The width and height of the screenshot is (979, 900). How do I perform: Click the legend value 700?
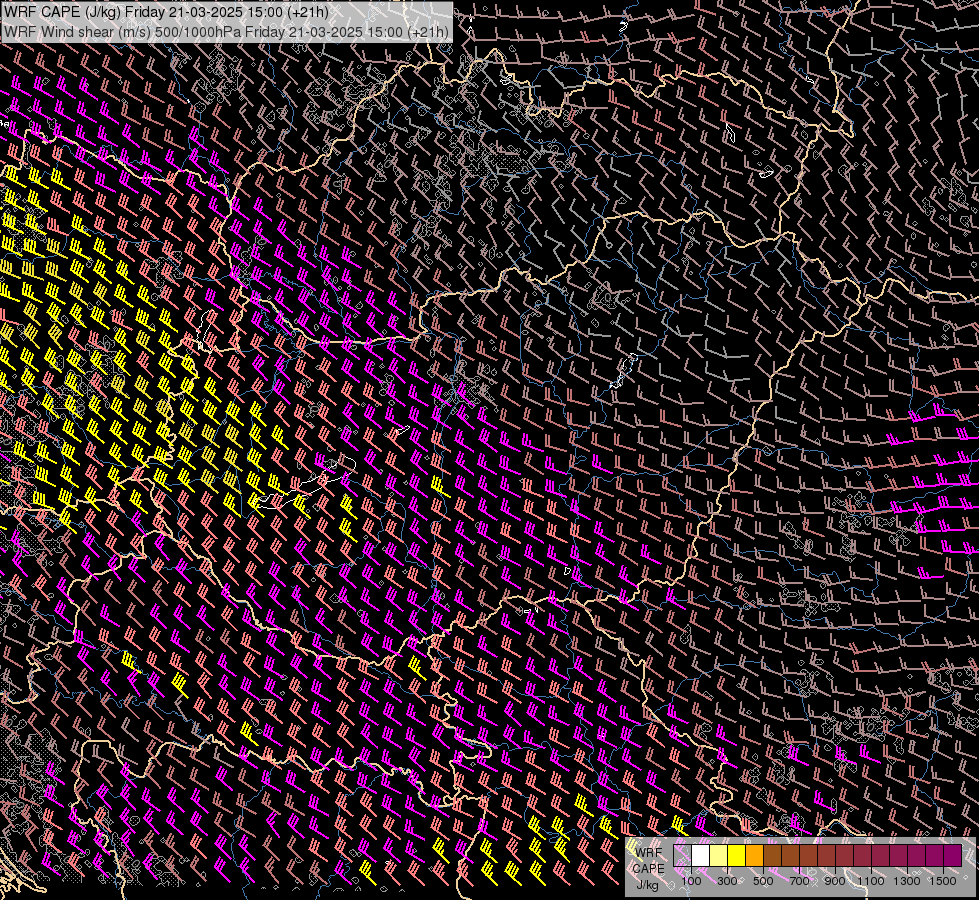point(799,881)
